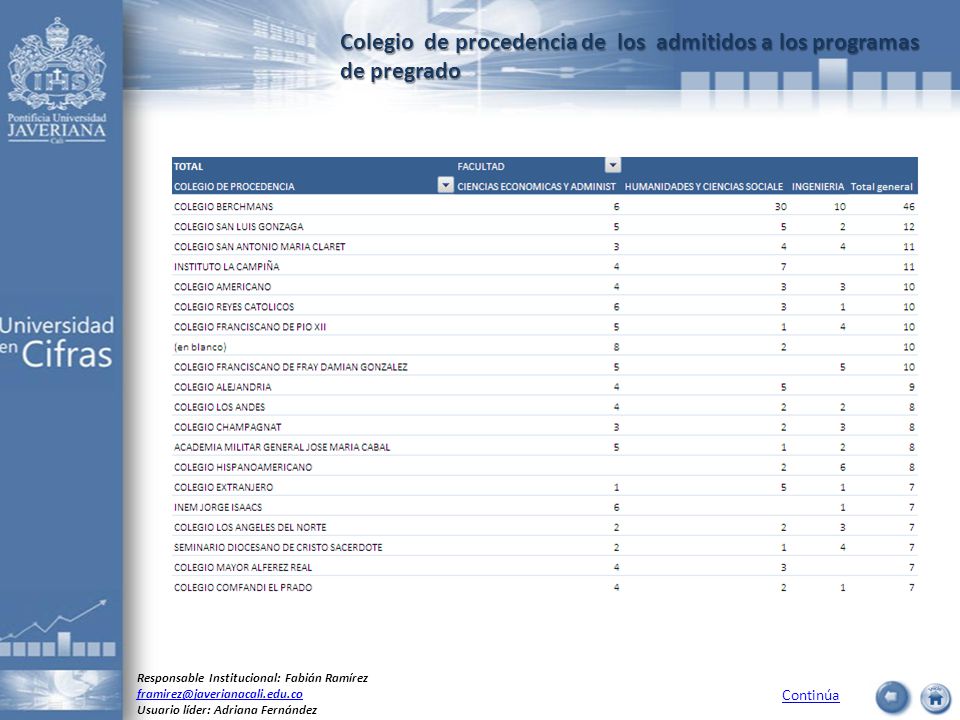
Task: Select the HUMANIDADES Y CIENCIAS SOCIALE column header
Action: [x=703, y=186]
